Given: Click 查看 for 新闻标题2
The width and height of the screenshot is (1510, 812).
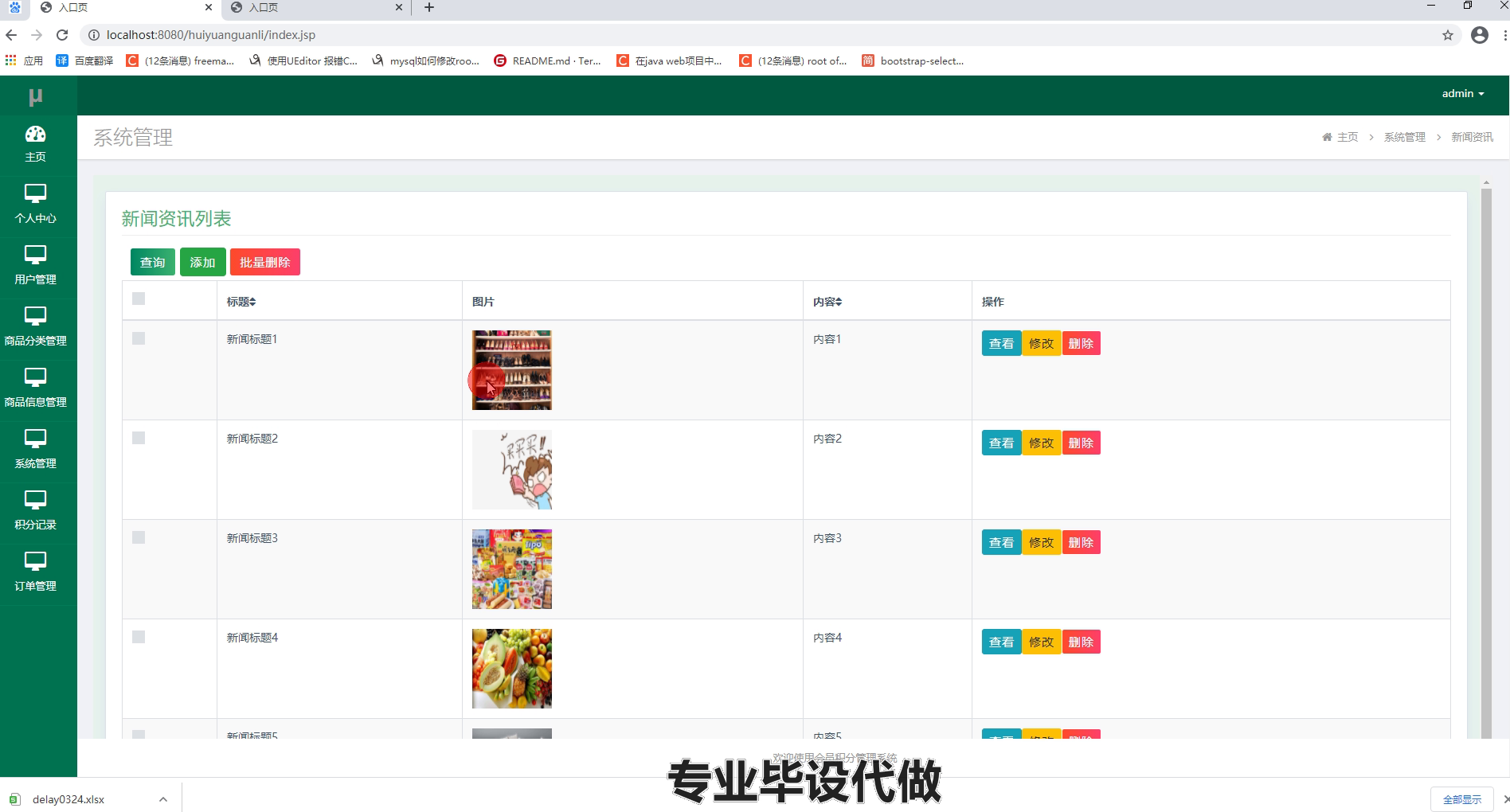Looking at the screenshot, I should [x=1001, y=443].
